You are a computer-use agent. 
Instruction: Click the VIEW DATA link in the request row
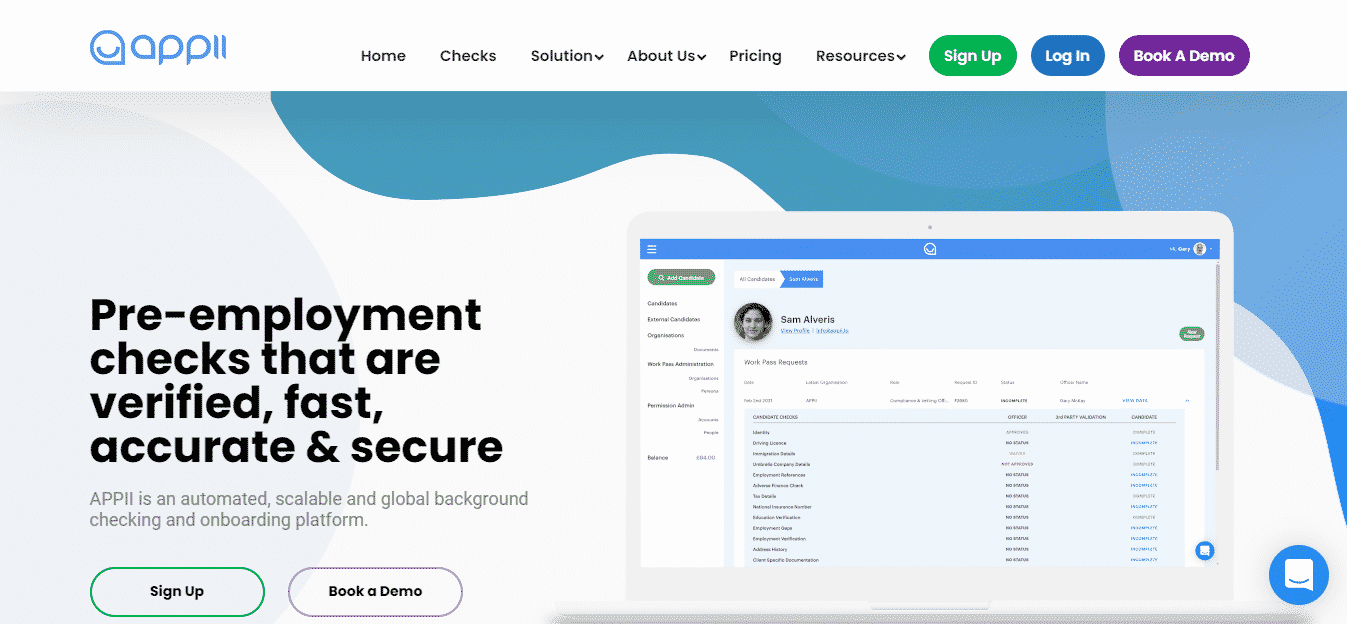pos(1134,400)
